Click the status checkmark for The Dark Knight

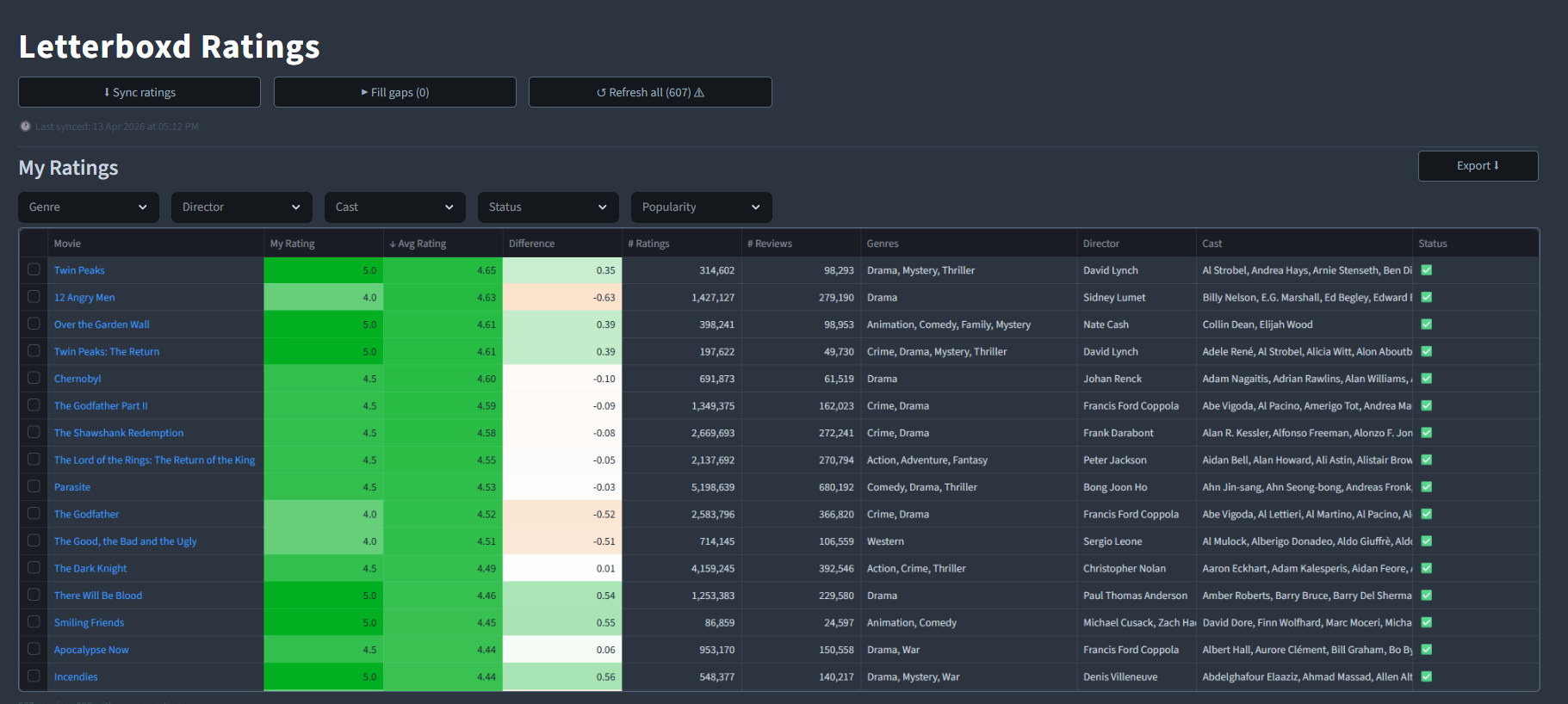(x=1426, y=568)
